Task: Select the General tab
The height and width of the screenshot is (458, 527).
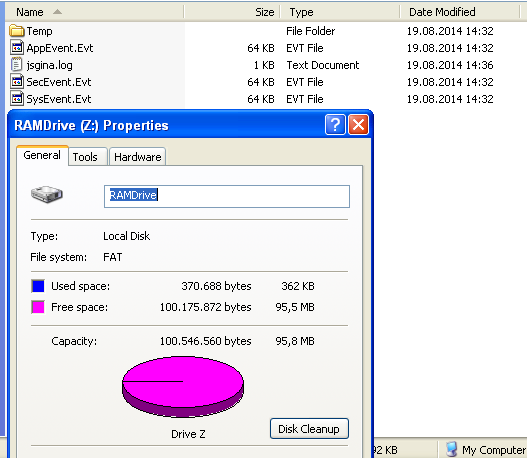Action: click(42, 155)
